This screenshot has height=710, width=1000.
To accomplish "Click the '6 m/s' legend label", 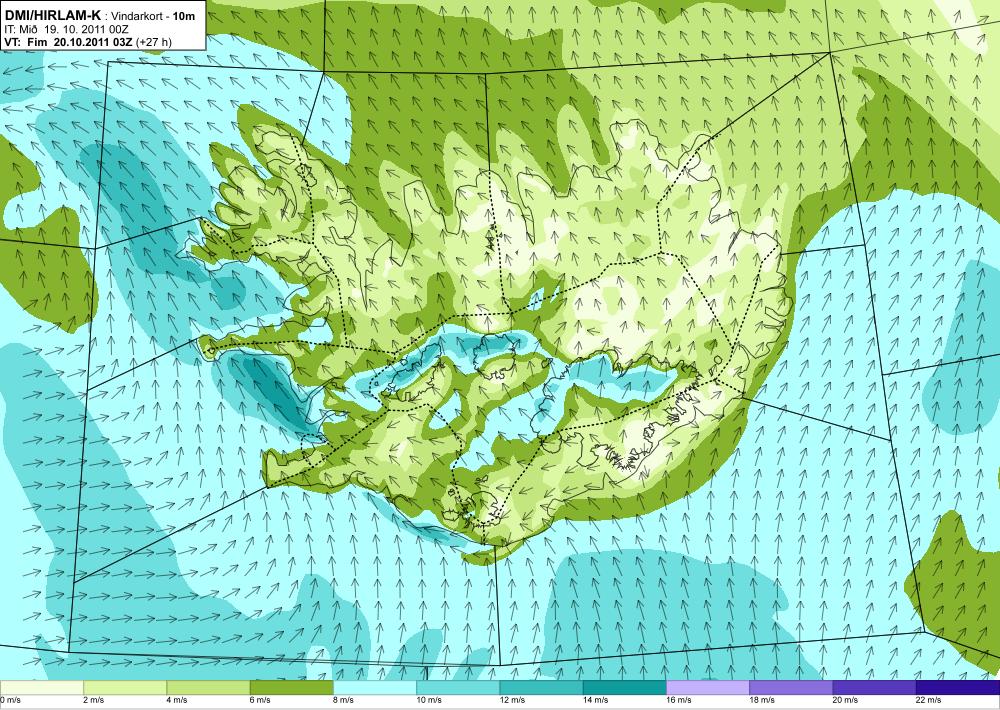I will pos(260,700).
